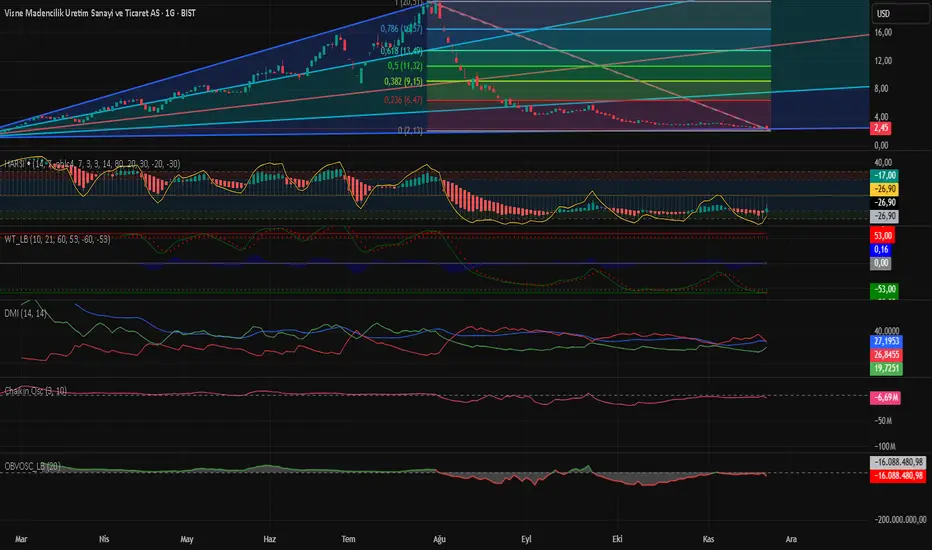
Task: Click the pink -6,69M Chaikin value tag
Action: (x=884, y=398)
